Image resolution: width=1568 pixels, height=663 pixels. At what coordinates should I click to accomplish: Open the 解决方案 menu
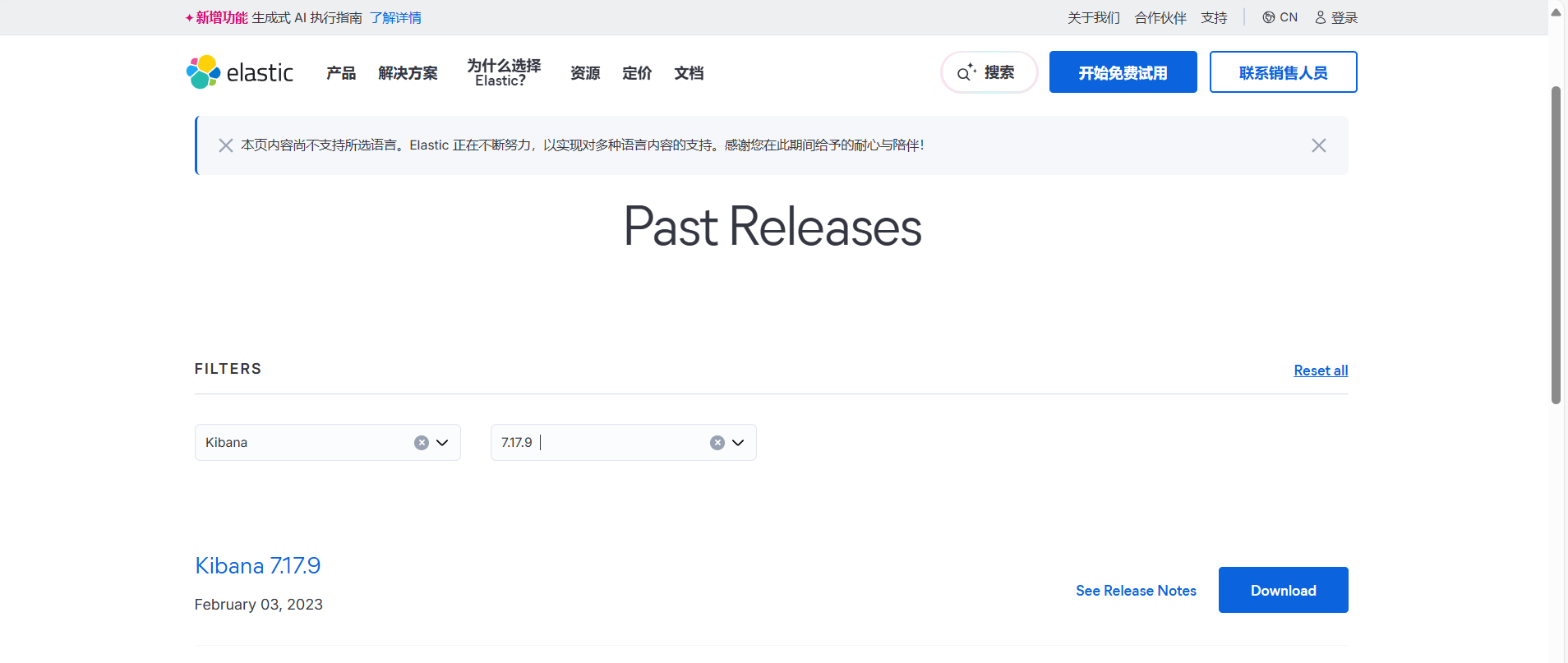pos(408,73)
